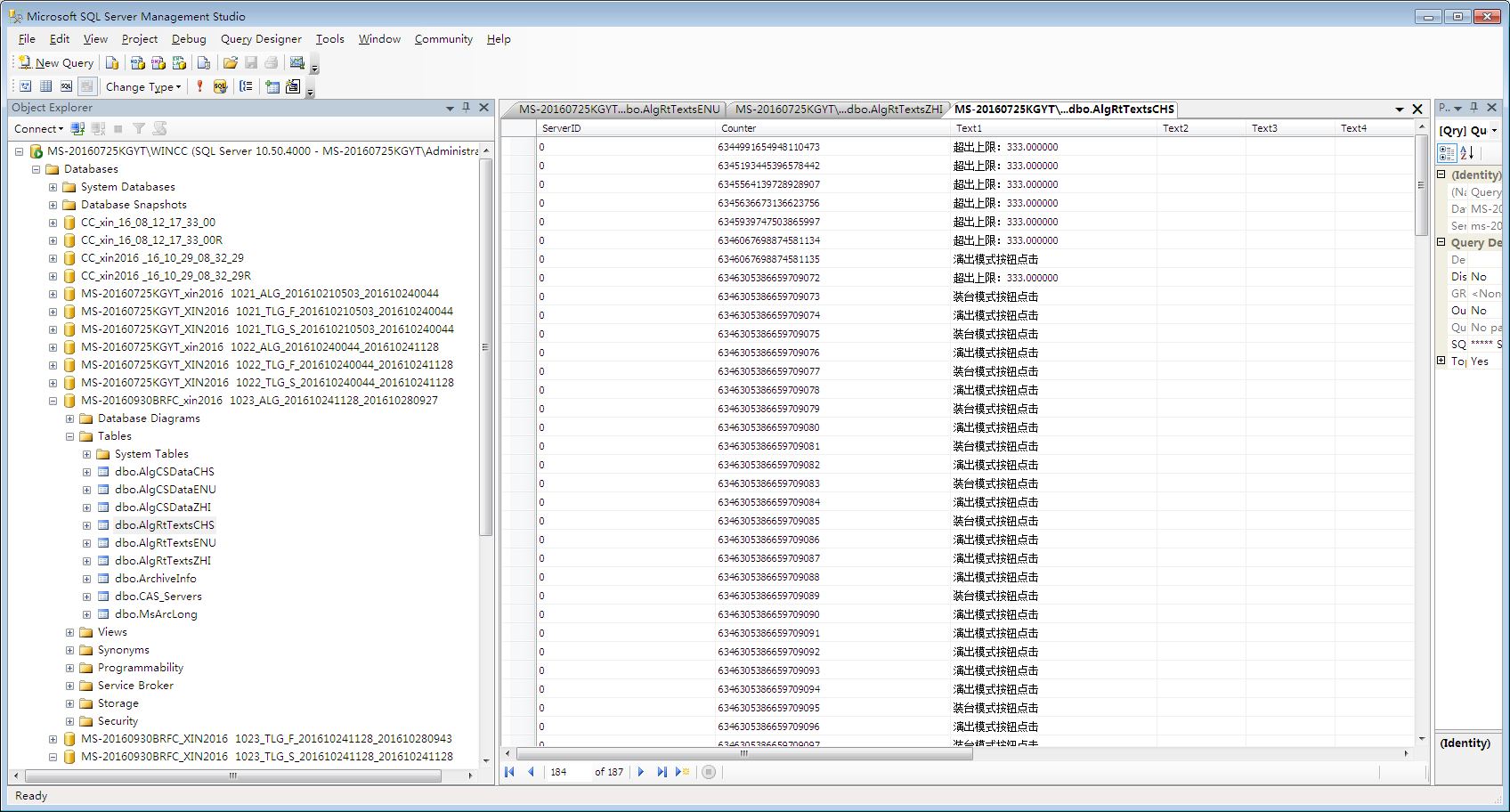The width and height of the screenshot is (1510, 812).
Task: Switch to the AlgRtTextsENU tab
Action: 618,109
